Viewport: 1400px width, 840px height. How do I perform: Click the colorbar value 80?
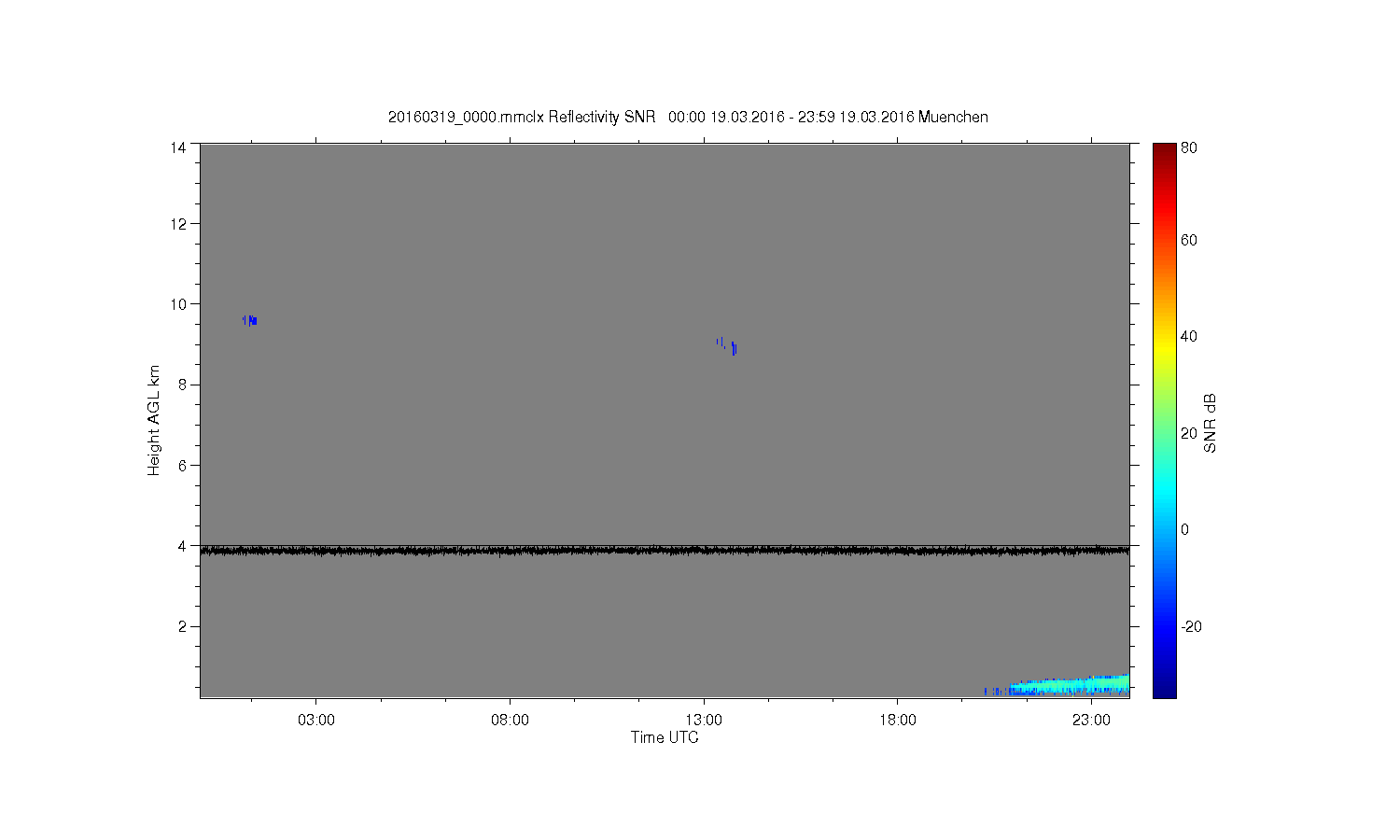pos(1189,147)
